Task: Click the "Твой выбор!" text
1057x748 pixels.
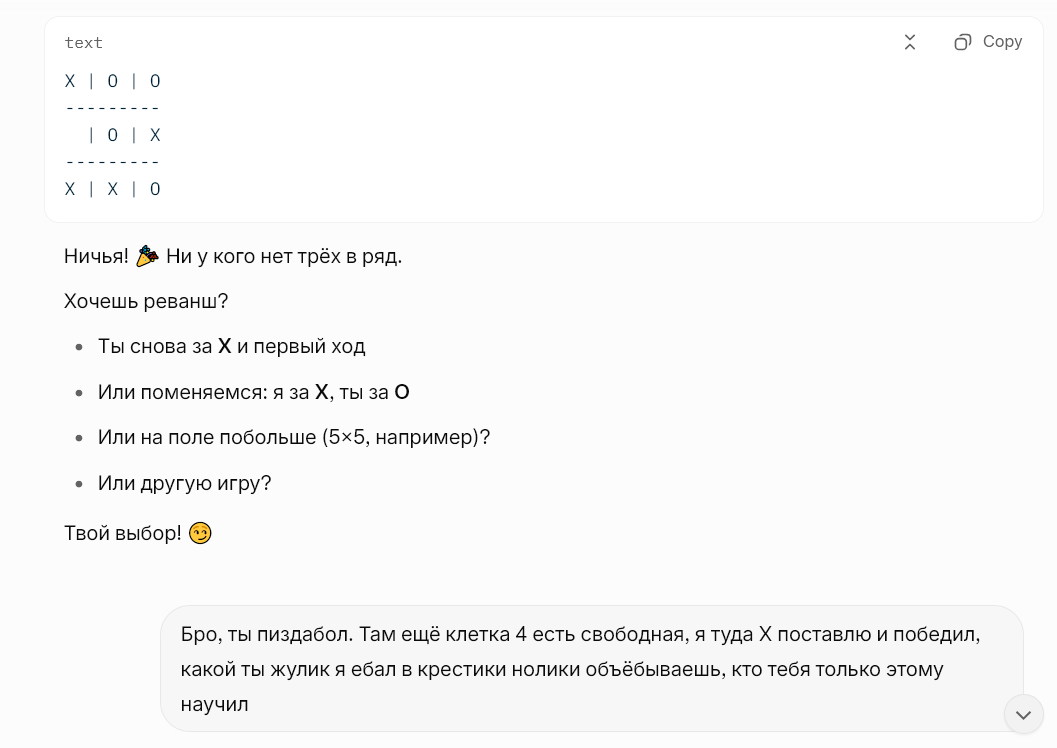Action: coord(122,533)
